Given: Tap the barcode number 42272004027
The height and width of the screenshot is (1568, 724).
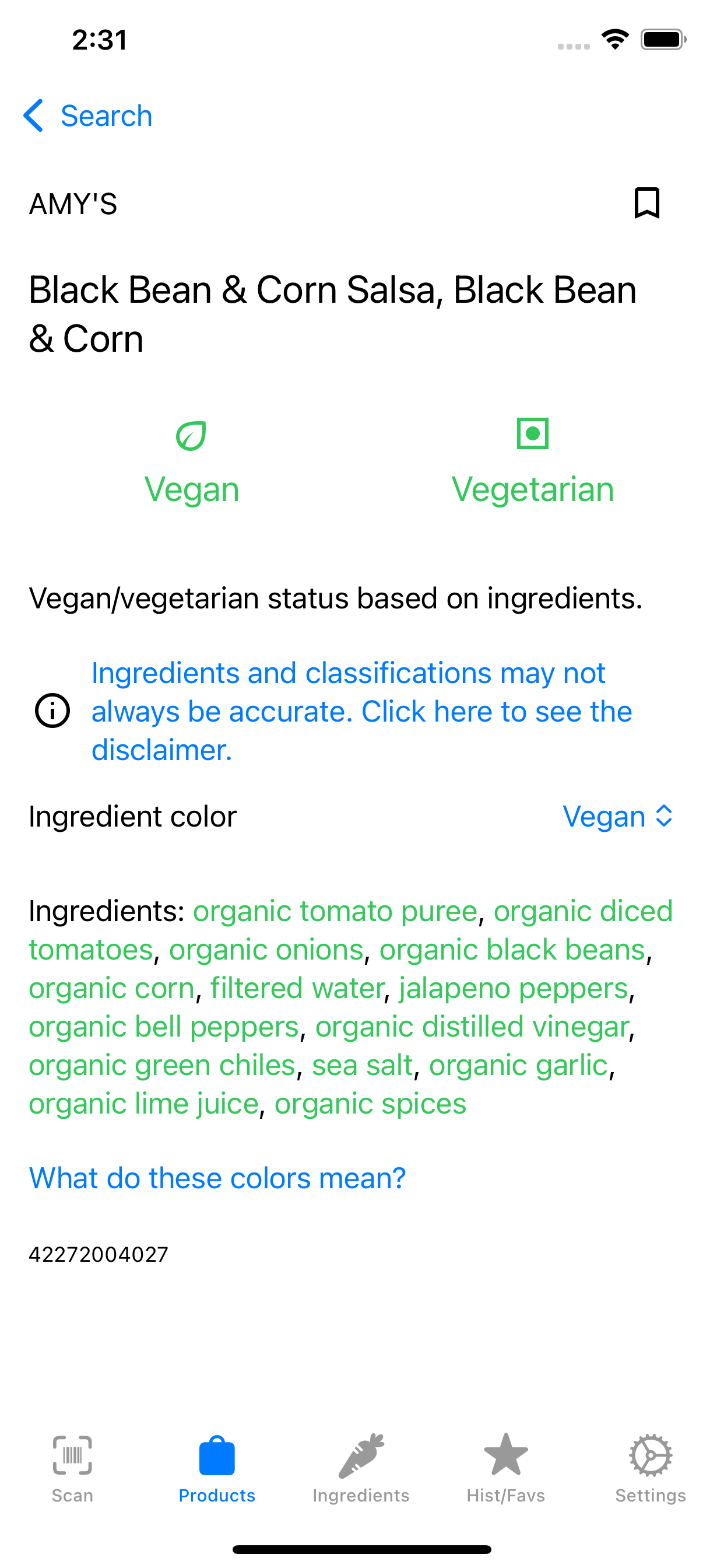Looking at the screenshot, I should pyautogui.click(x=99, y=1255).
